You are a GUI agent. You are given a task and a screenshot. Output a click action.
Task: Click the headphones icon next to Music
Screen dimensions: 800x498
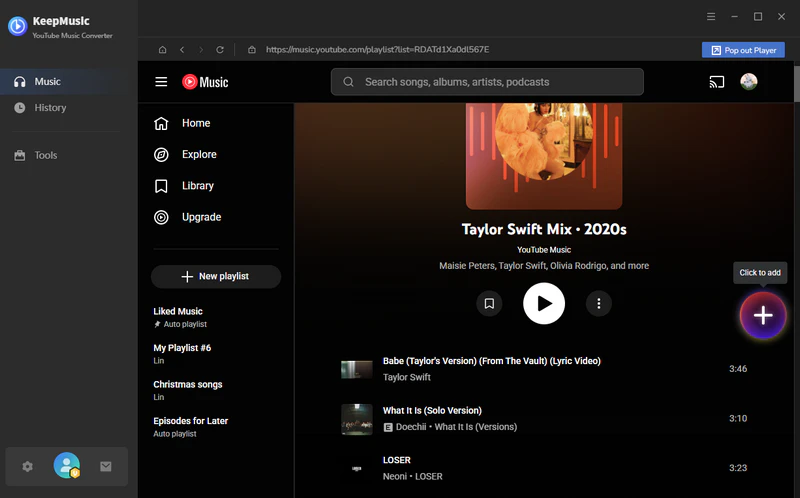pos(20,82)
